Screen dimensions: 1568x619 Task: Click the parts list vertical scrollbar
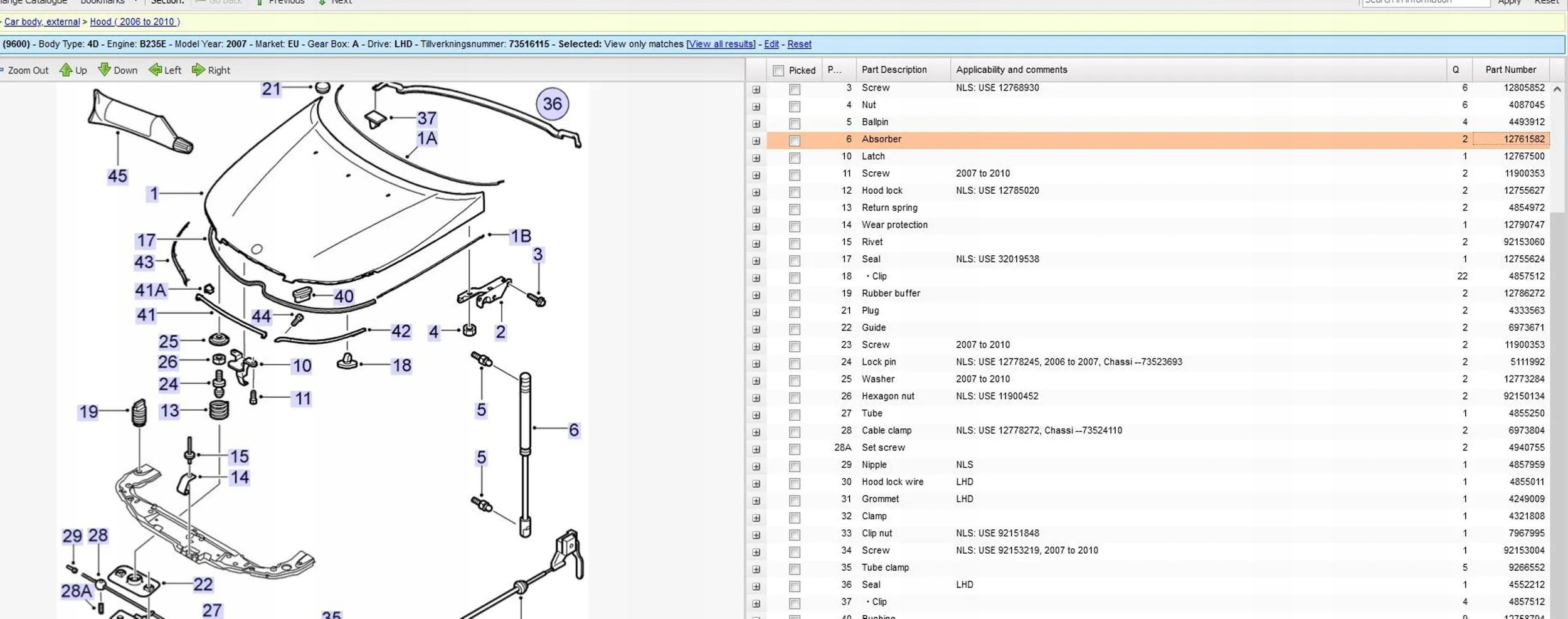pos(1557,314)
